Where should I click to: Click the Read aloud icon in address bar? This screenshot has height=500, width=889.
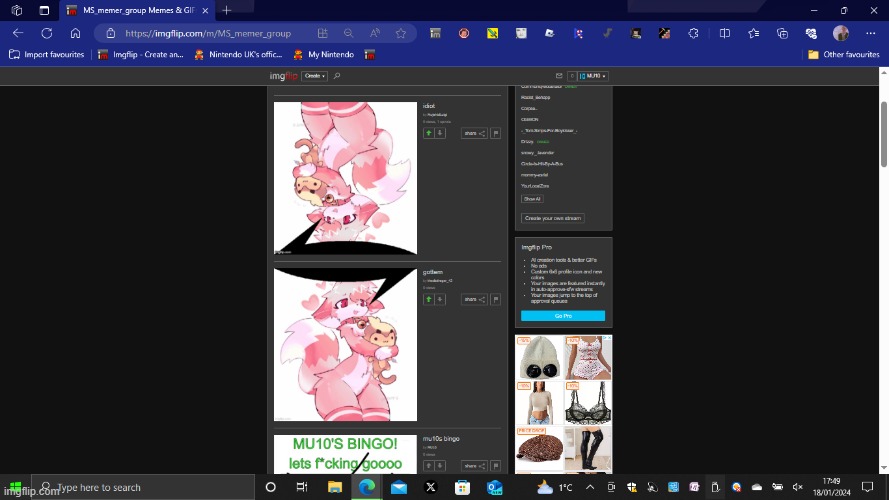[375, 33]
